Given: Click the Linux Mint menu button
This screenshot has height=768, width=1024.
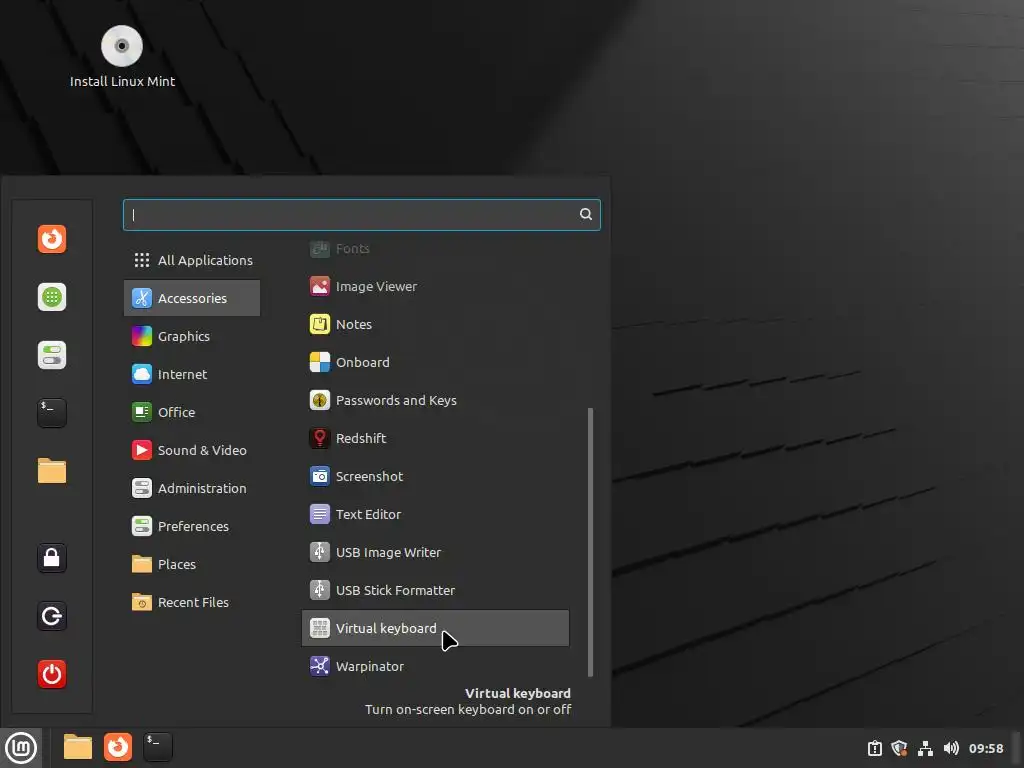Looking at the screenshot, I should tap(21, 748).
